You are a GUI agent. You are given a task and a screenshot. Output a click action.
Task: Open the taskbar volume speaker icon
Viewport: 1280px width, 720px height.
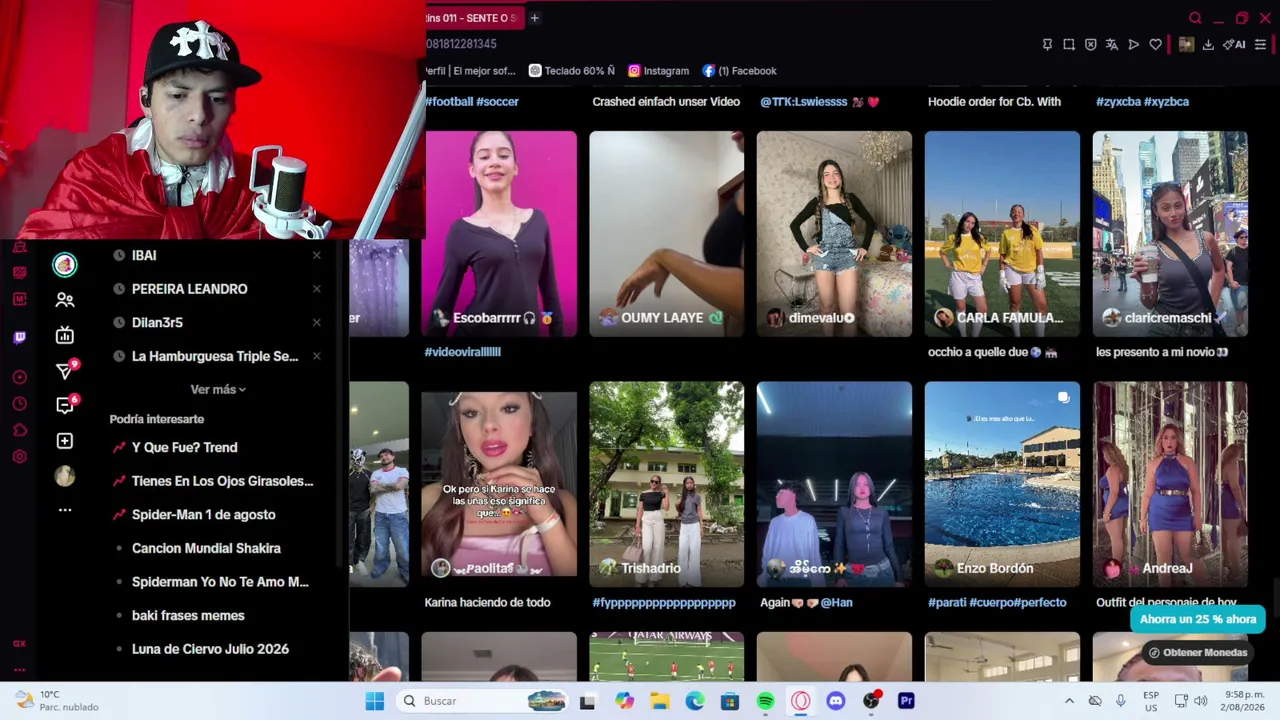coord(1201,701)
